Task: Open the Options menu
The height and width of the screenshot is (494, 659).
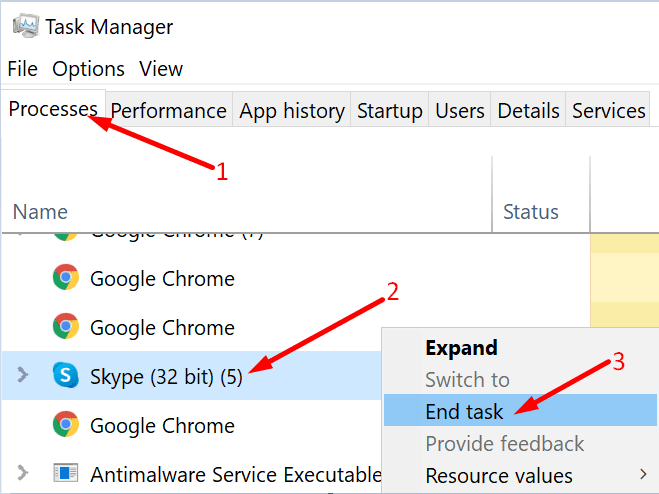Action: 89,69
